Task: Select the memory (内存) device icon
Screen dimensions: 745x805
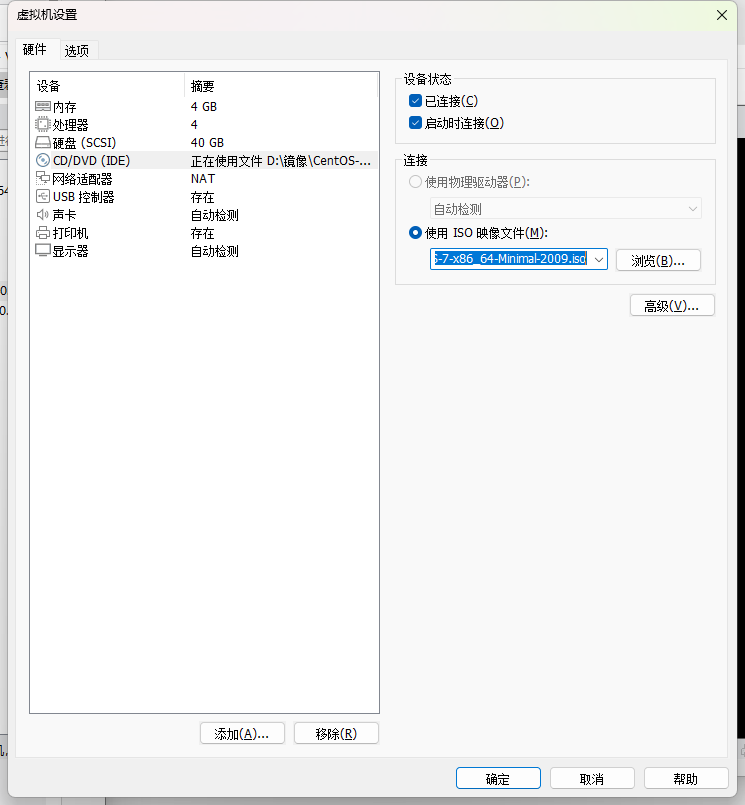Action: [x=43, y=106]
